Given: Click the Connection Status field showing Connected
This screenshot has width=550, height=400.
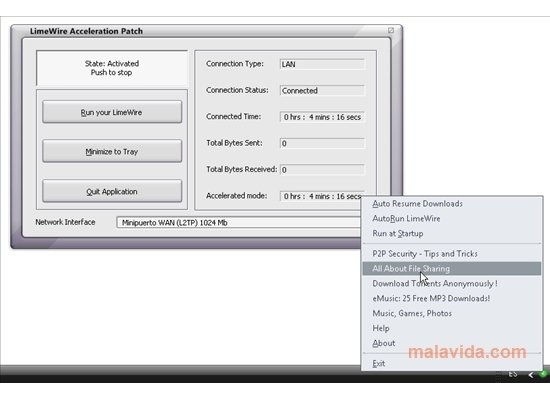Looking at the screenshot, I should point(322,91).
